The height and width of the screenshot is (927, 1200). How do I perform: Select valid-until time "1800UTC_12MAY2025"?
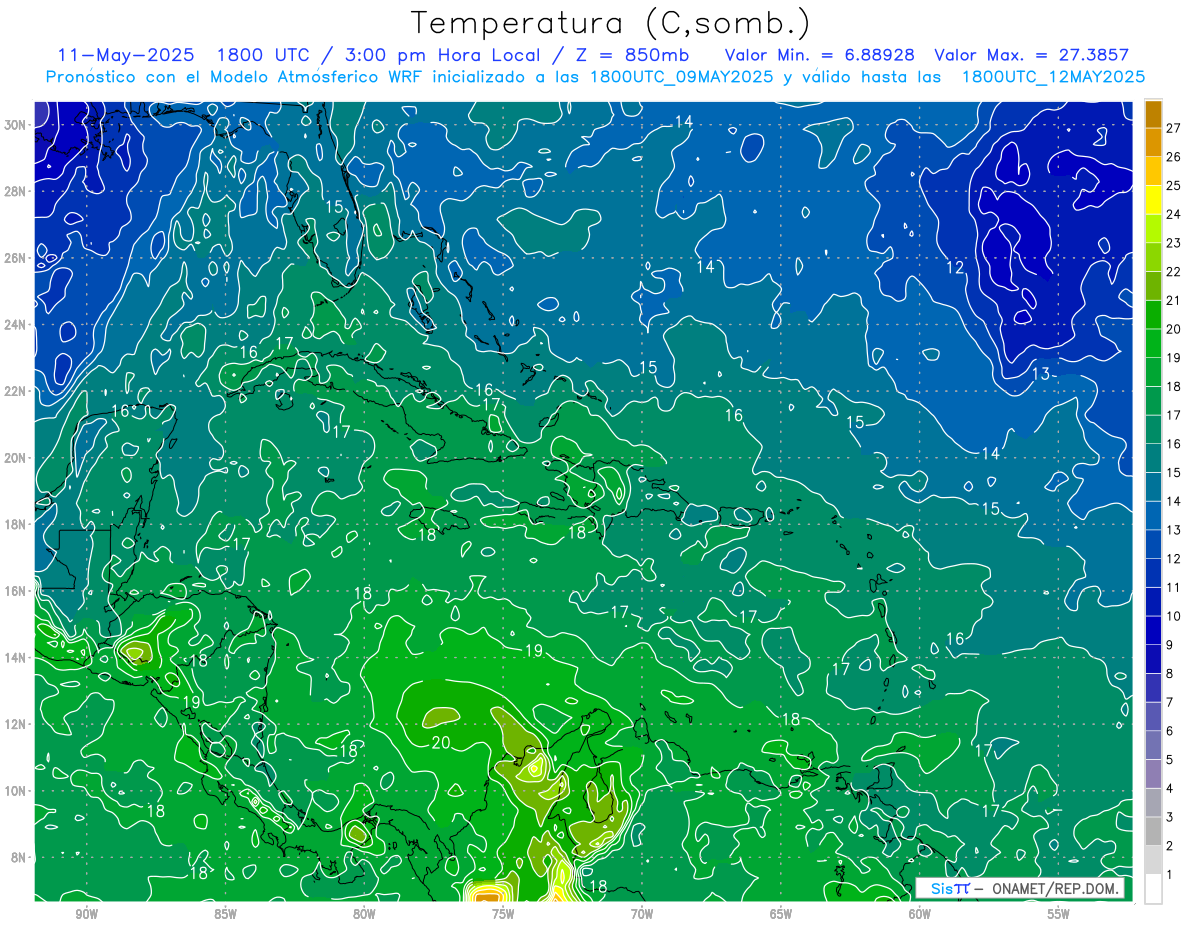pos(1053,77)
